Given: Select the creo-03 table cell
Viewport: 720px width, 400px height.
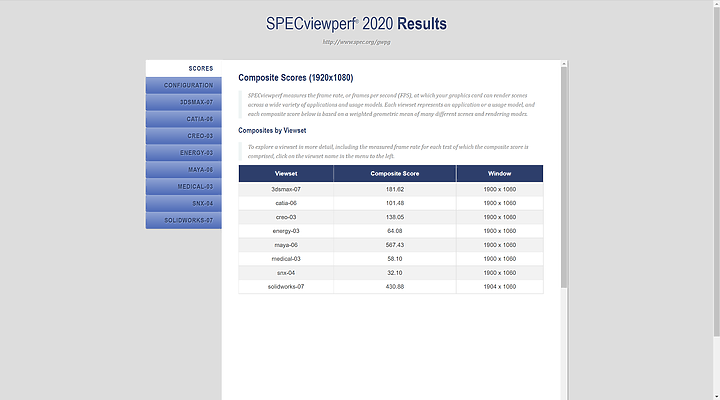Looking at the screenshot, I should click(286, 217).
